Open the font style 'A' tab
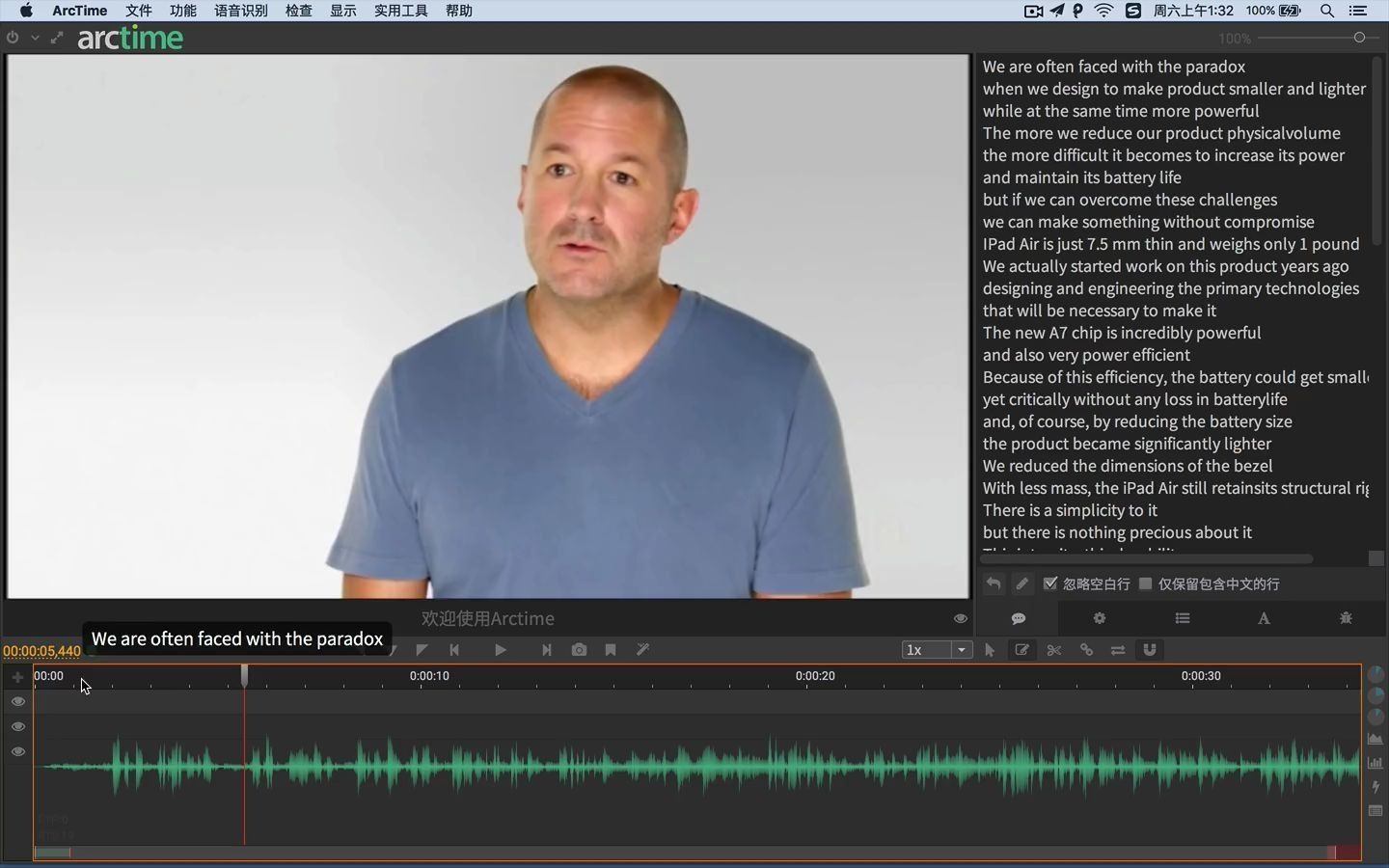1389x868 pixels. click(x=1264, y=618)
